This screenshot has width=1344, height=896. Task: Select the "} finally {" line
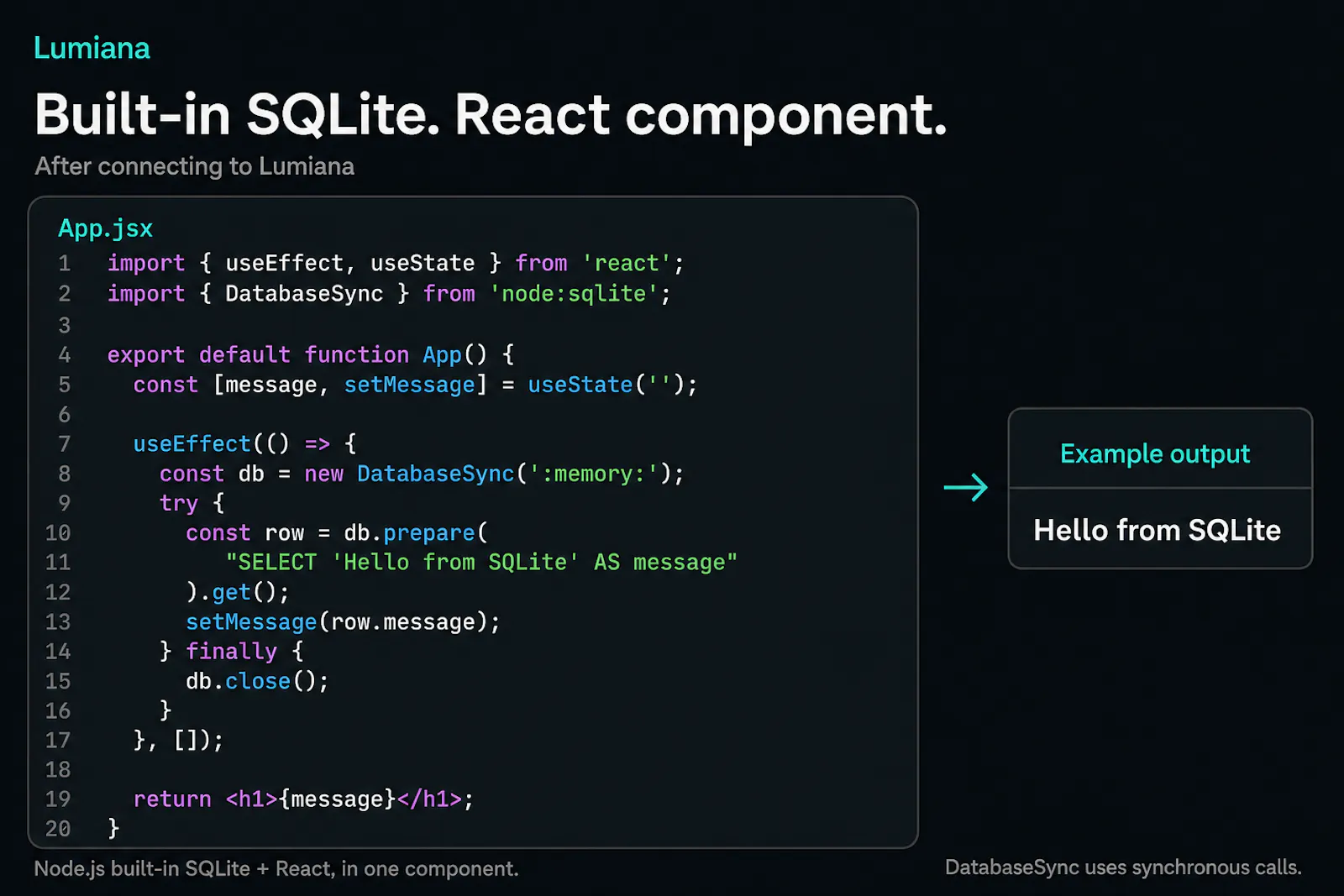pos(232,652)
